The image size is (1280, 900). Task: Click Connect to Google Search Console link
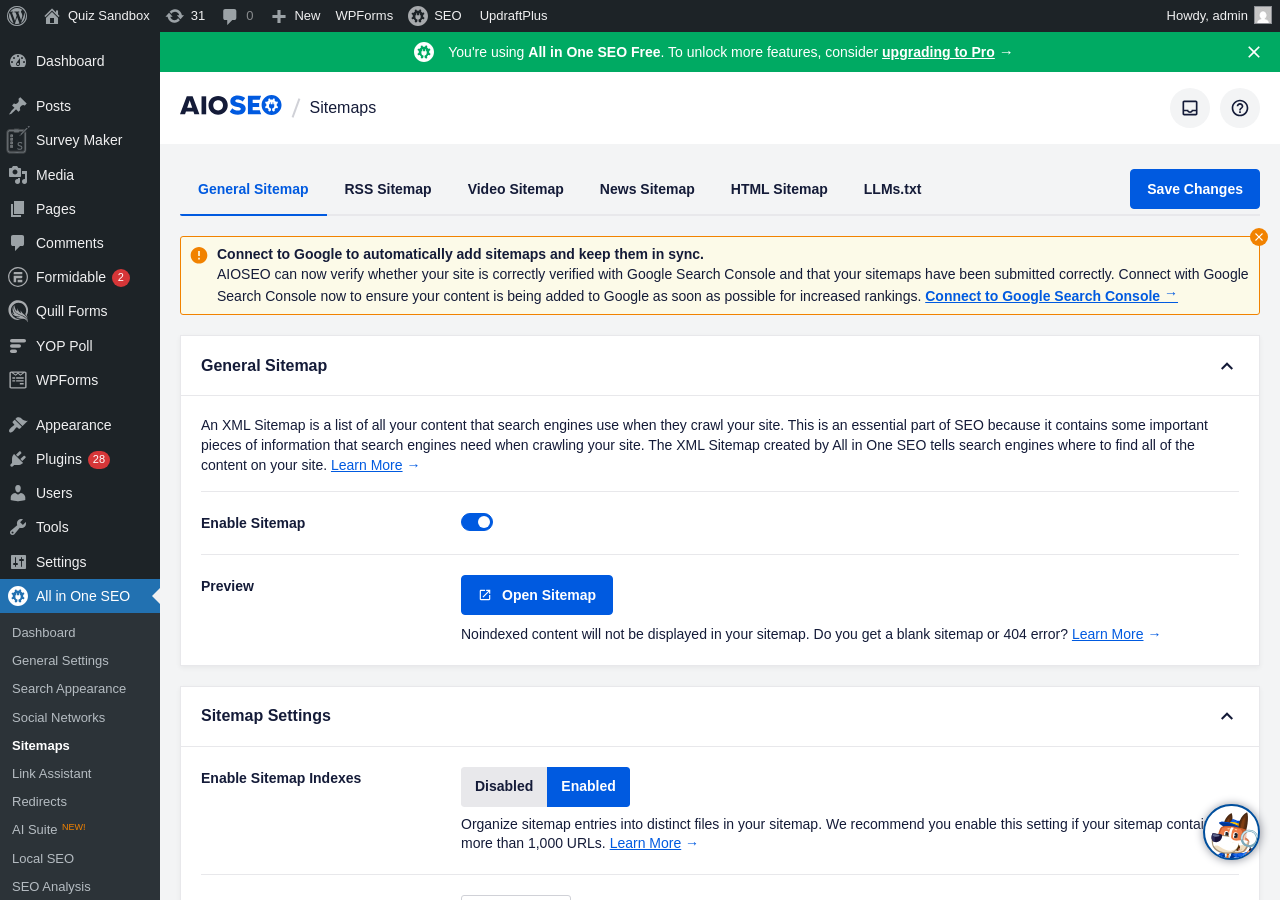coord(1051,296)
